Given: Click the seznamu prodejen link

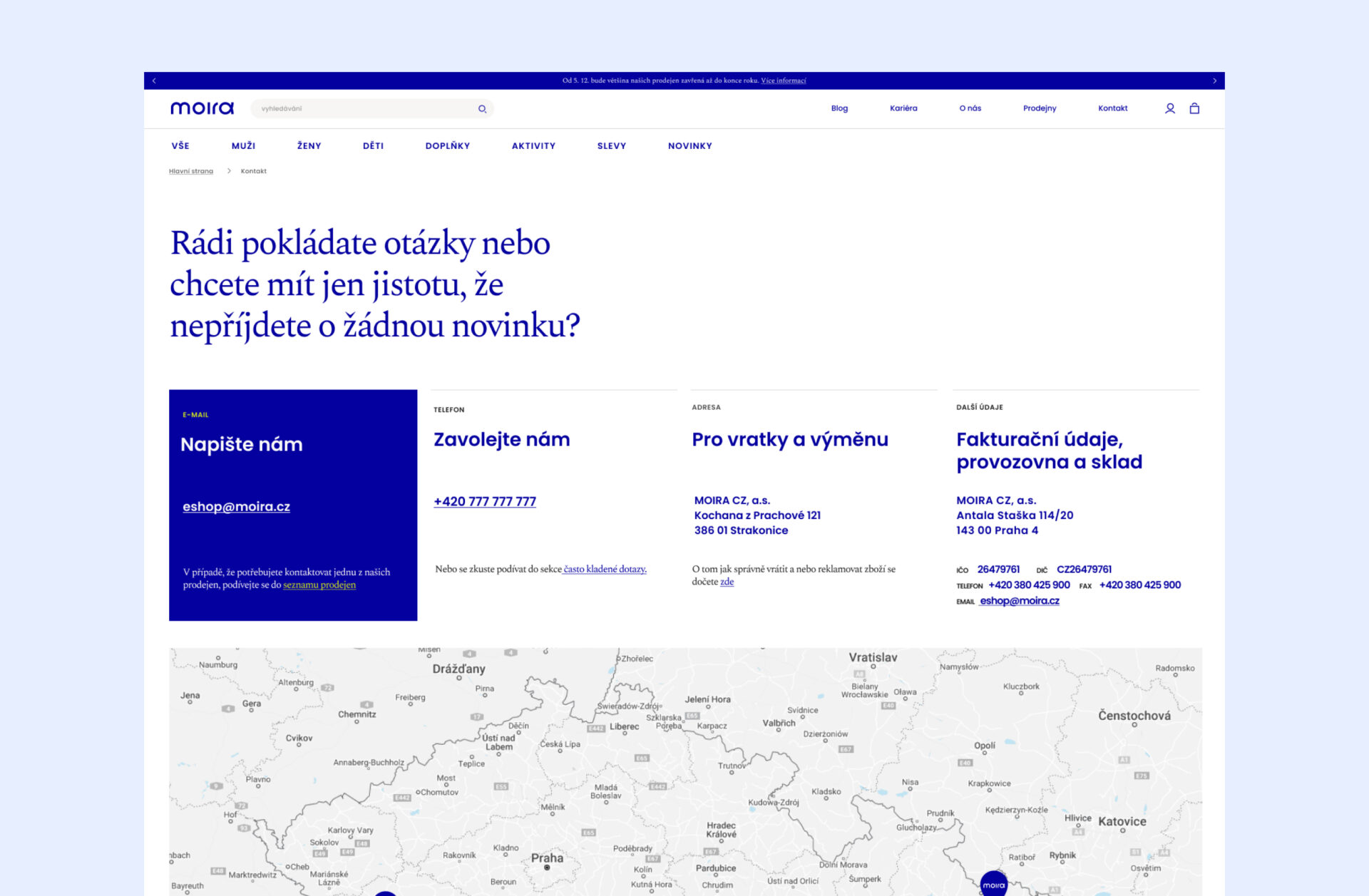Looking at the screenshot, I should [319, 585].
